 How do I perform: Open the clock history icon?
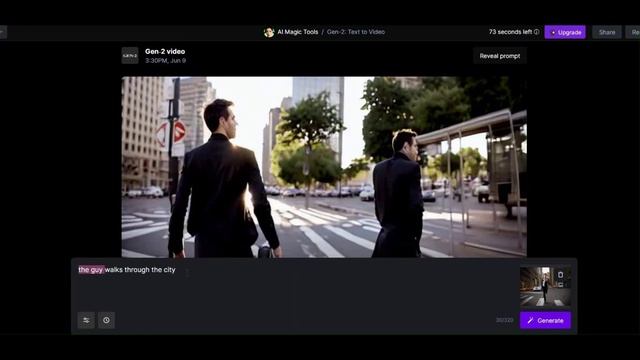point(107,320)
